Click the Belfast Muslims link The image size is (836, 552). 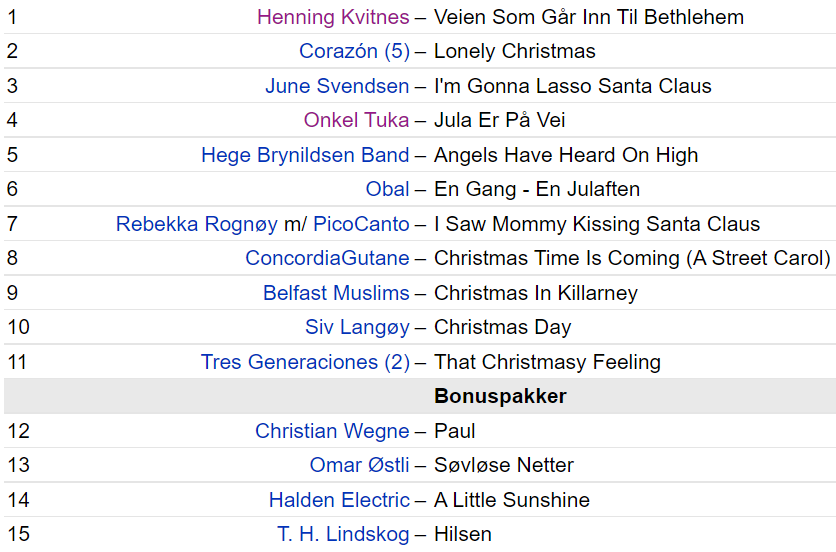[336, 293]
